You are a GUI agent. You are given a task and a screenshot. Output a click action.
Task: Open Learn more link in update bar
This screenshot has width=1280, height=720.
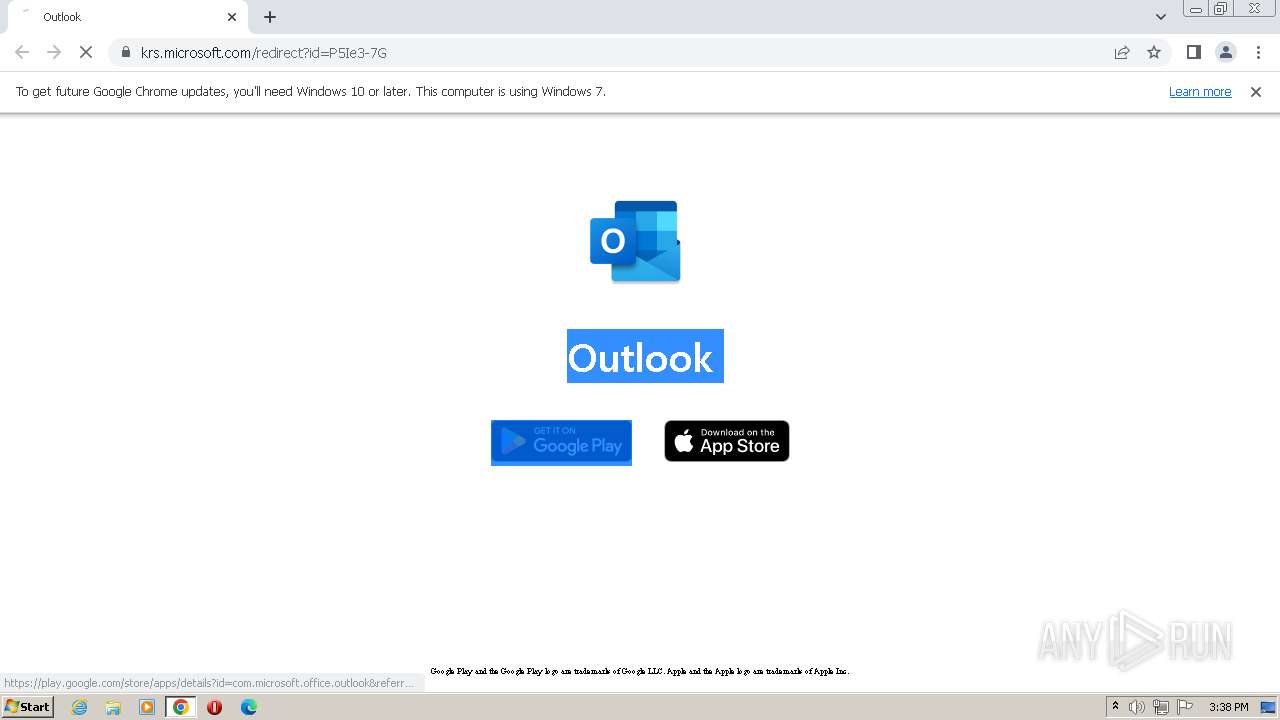pyautogui.click(x=1200, y=91)
